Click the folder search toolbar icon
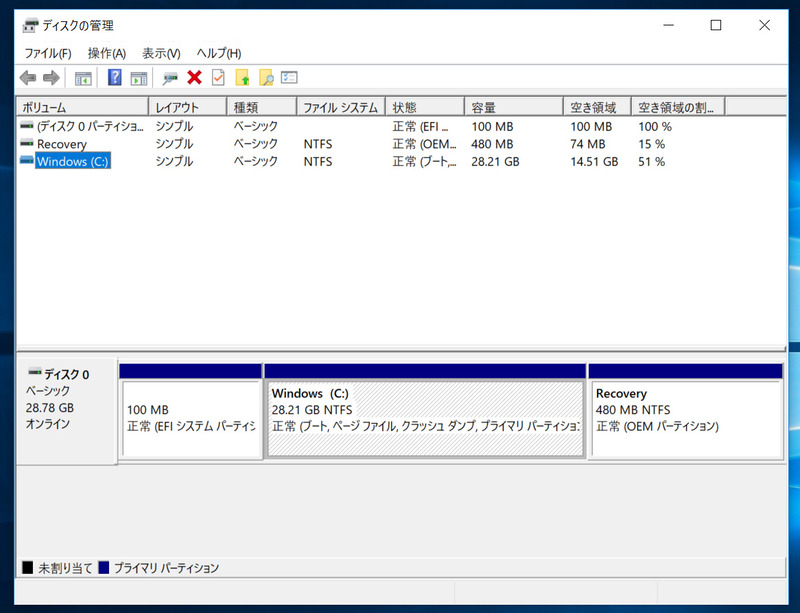The height and width of the screenshot is (613, 800). [266, 78]
